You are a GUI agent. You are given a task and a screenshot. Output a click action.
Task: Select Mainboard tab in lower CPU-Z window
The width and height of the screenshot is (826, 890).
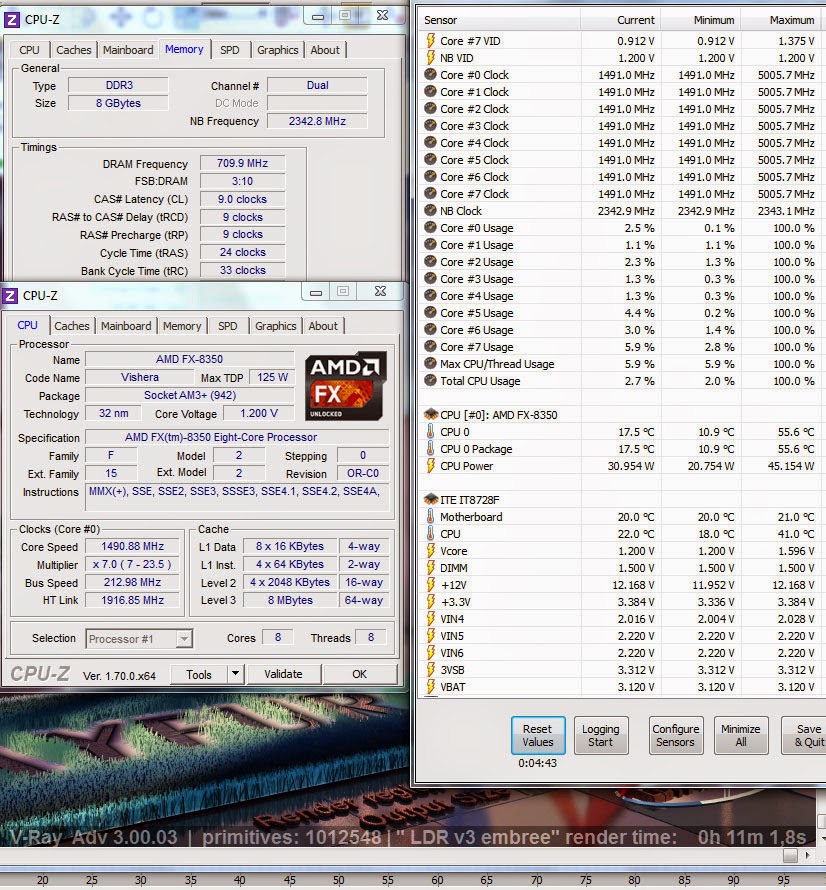pyautogui.click(x=126, y=326)
